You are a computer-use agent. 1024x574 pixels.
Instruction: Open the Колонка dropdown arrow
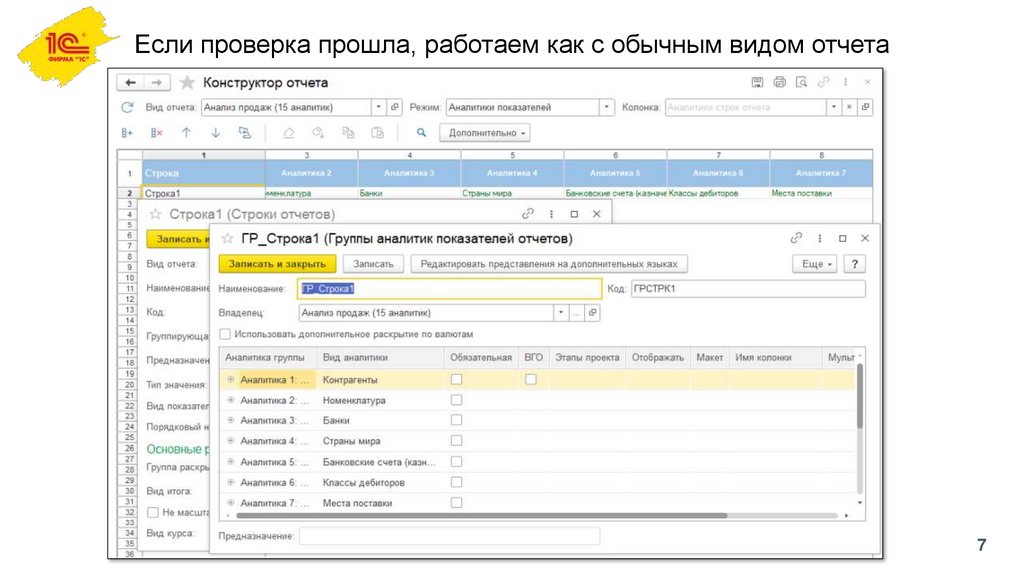coord(833,107)
